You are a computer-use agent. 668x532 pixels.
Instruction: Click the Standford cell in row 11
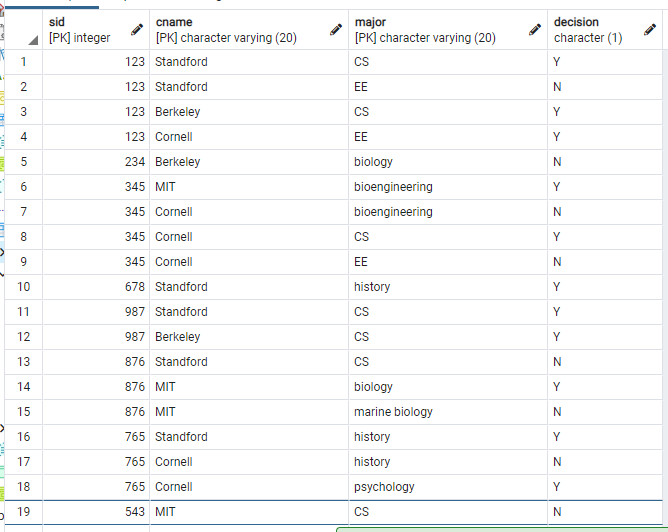coord(249,312)
